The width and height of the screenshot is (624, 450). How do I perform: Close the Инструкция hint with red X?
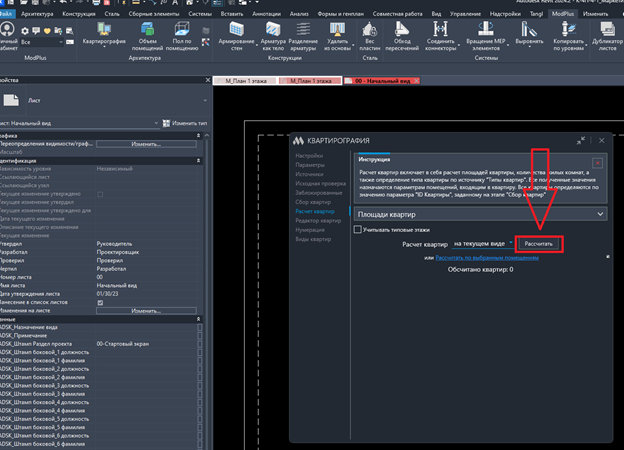[597, 163]
